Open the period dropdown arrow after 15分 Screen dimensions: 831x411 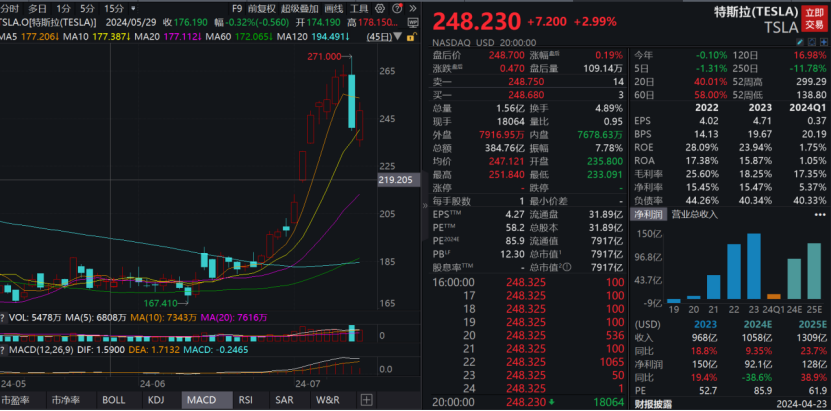click(132, 8)
